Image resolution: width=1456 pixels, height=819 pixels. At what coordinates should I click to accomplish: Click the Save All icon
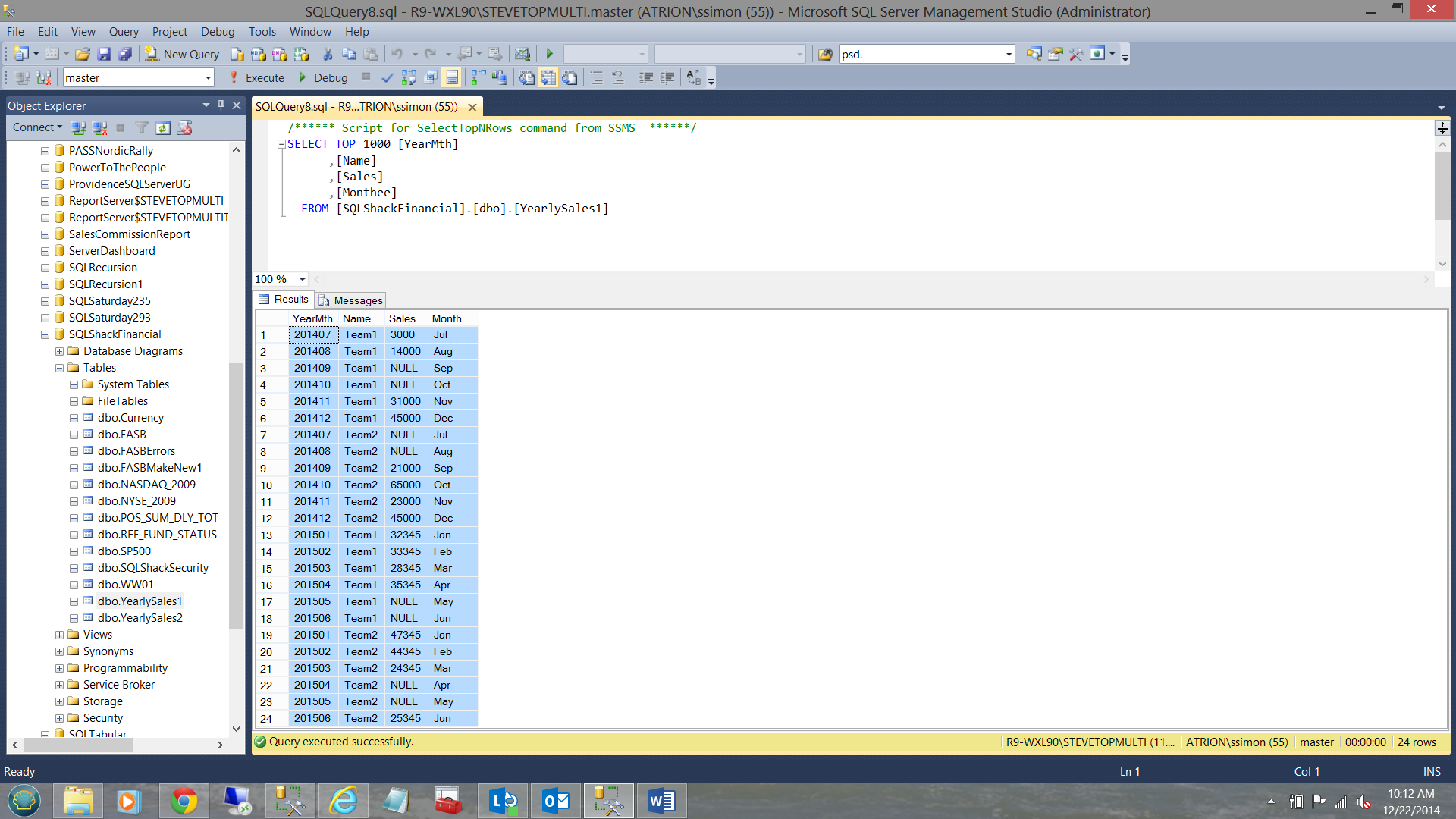point(125,54)
